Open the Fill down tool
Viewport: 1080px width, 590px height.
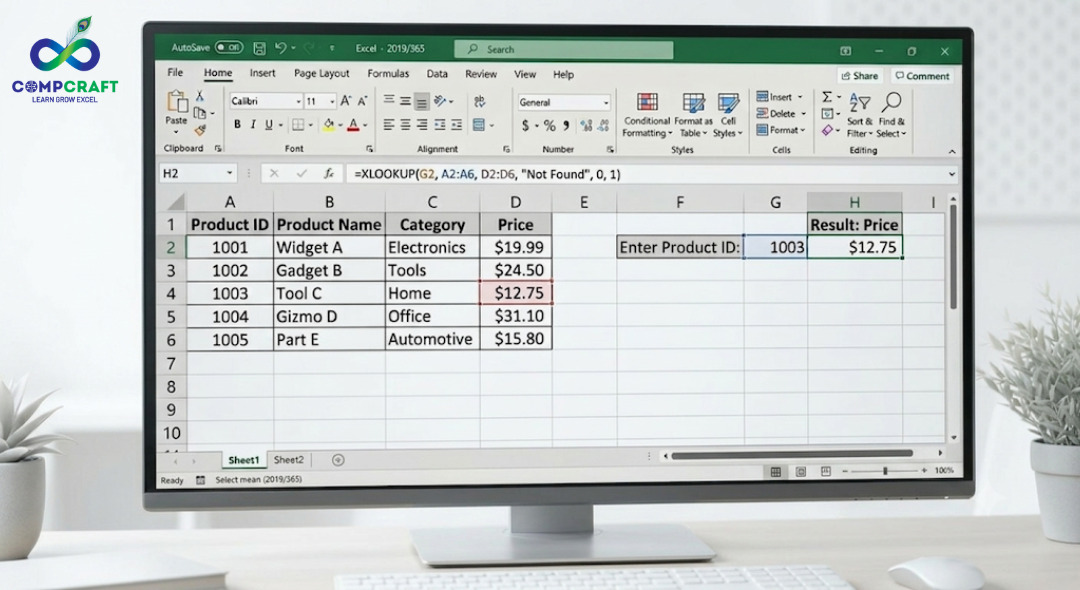point(827,114)
